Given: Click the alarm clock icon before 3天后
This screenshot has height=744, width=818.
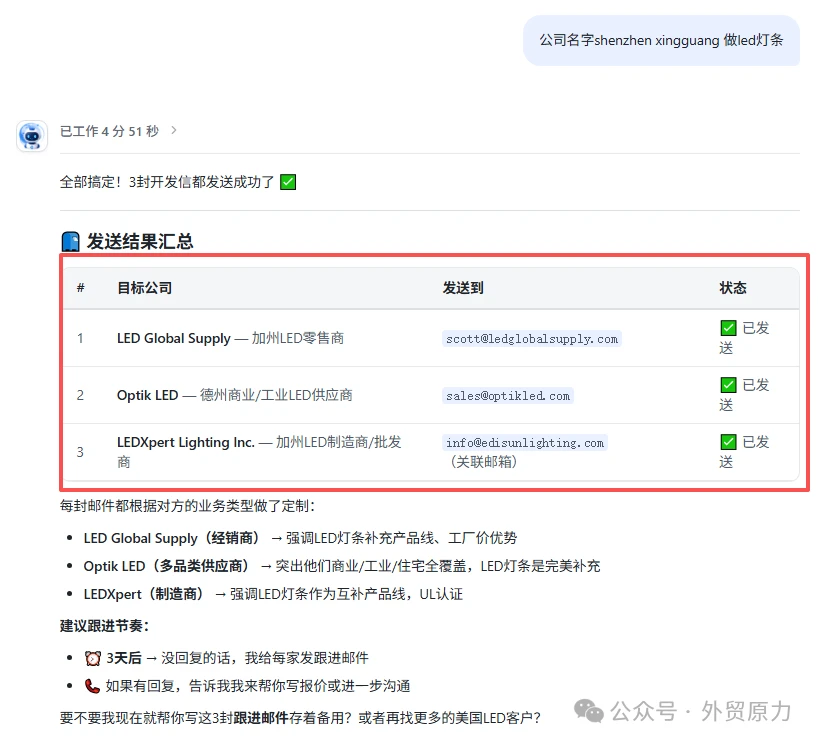Looking at the screenshot, I should (x=93, y=658).
